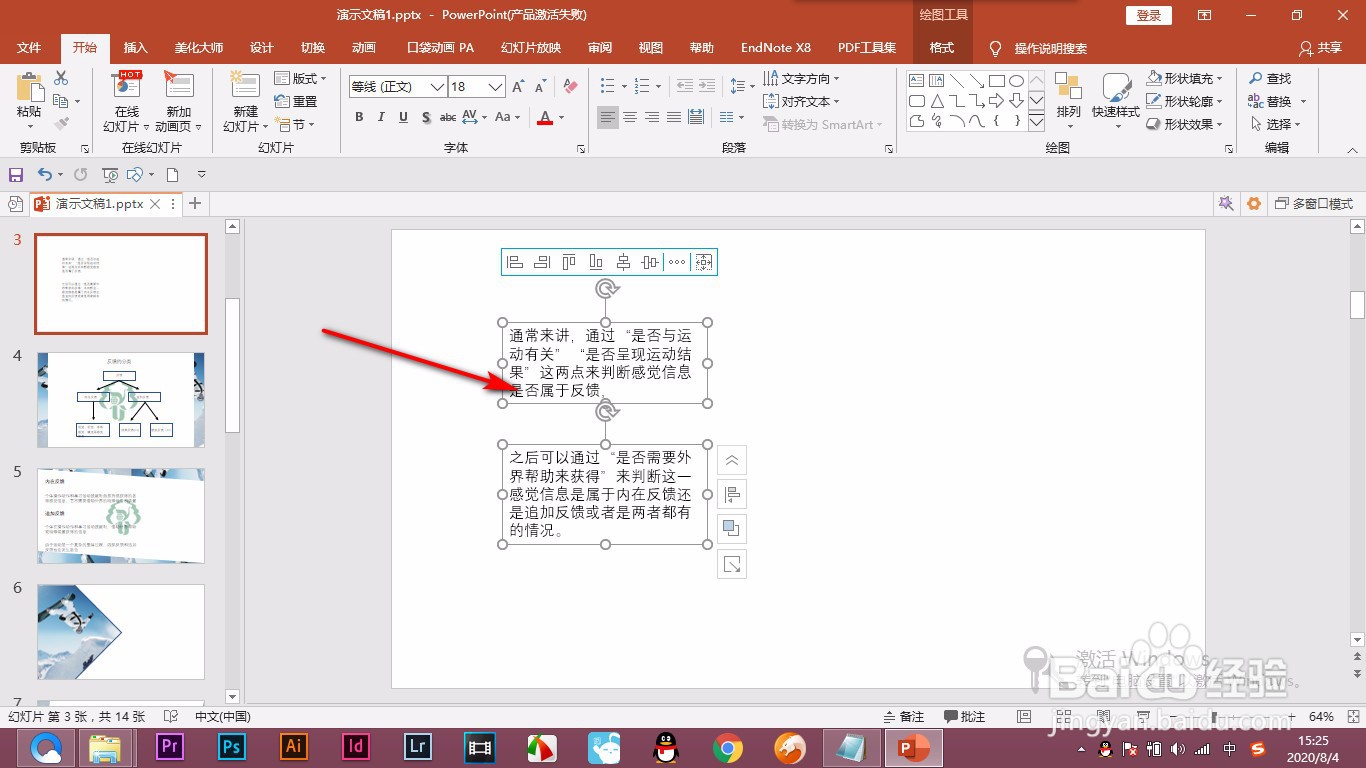1366x768 pixels.
Task: Switch to the Format (格式) drawing tools tab
Action: tap(942, 48)
